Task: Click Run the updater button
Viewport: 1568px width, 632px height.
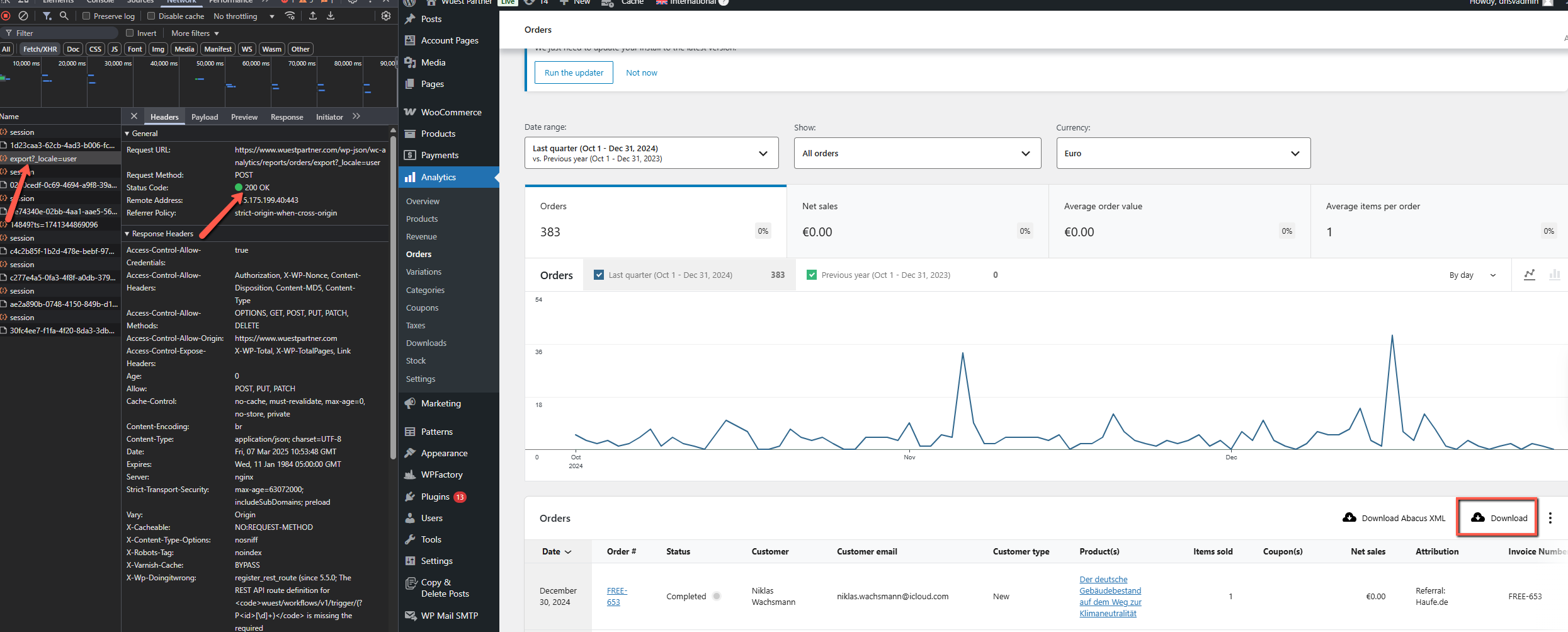Action: pos(574,72)
